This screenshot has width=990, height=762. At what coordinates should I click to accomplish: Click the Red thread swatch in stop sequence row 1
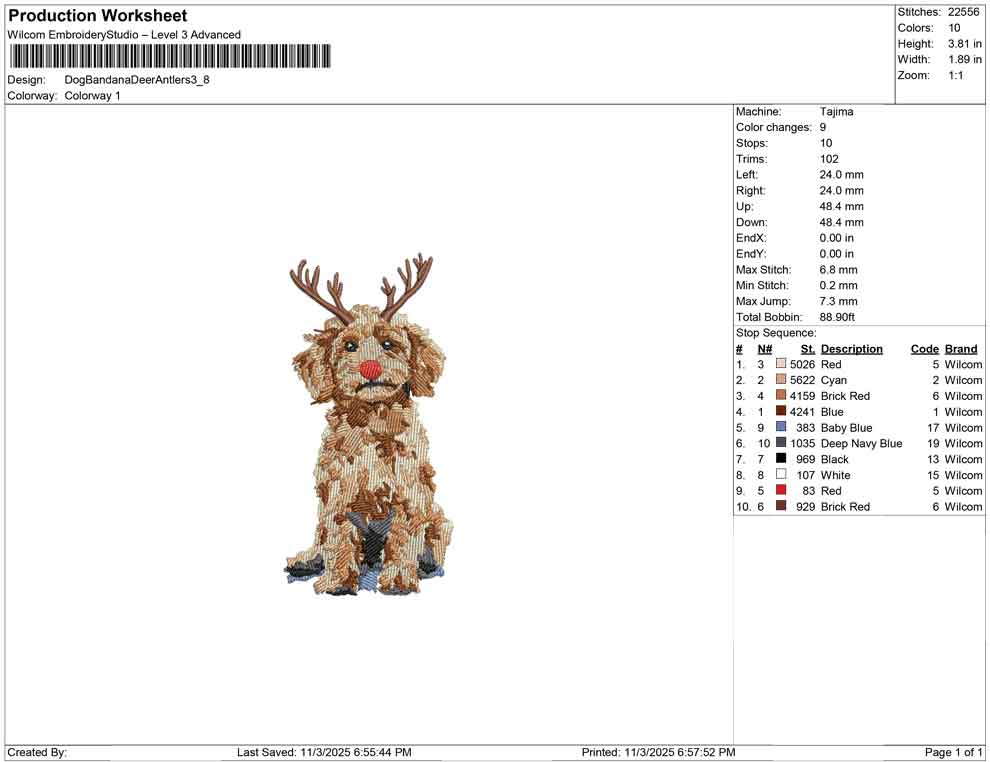(x=780, y=364)
